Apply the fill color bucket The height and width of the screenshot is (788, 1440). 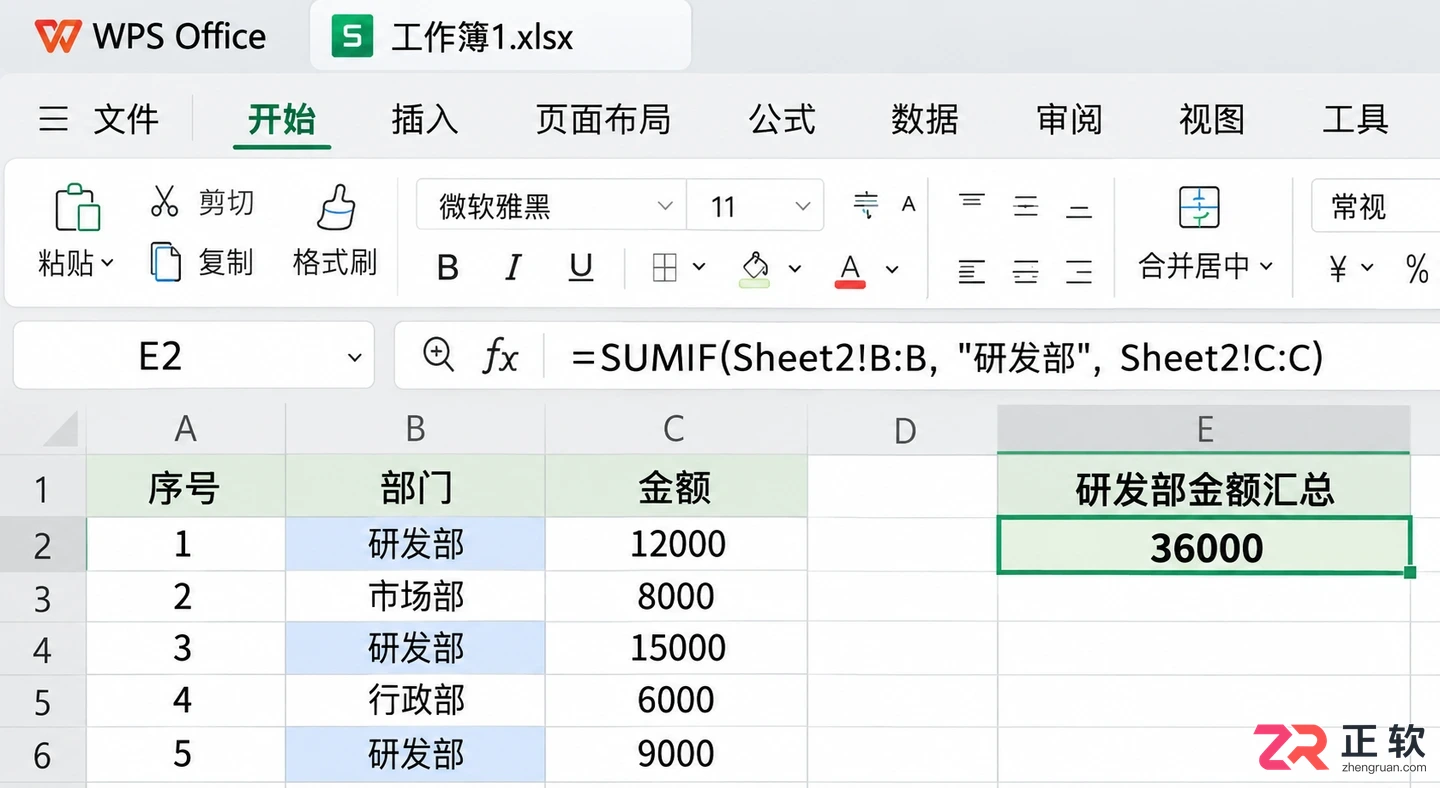click(755, 268)
